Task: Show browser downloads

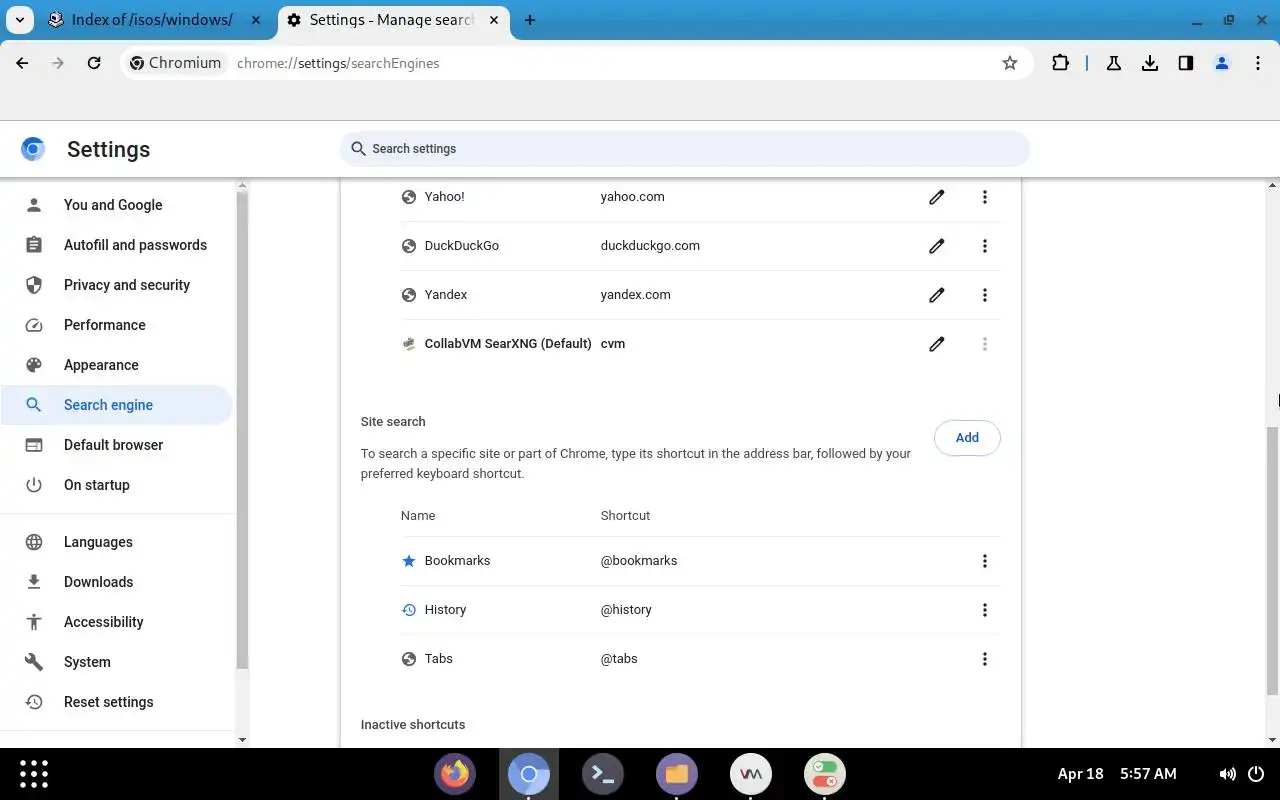Action: 1150,63
